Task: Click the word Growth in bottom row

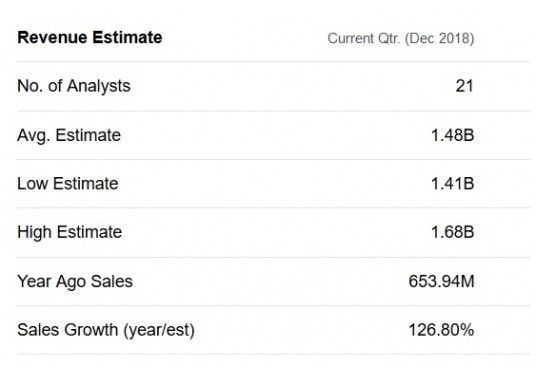Action: [x=91, y=330]
